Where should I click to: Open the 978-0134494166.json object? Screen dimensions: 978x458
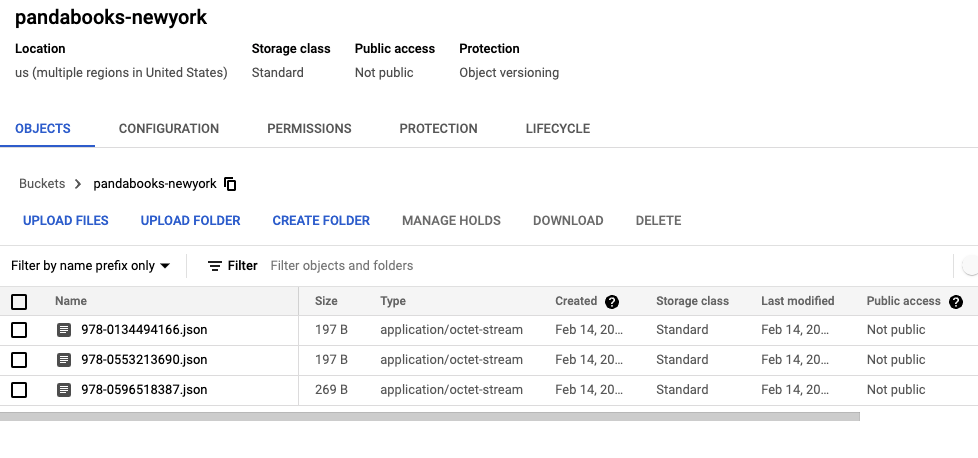pyautogui.click(x=144, y=330)
